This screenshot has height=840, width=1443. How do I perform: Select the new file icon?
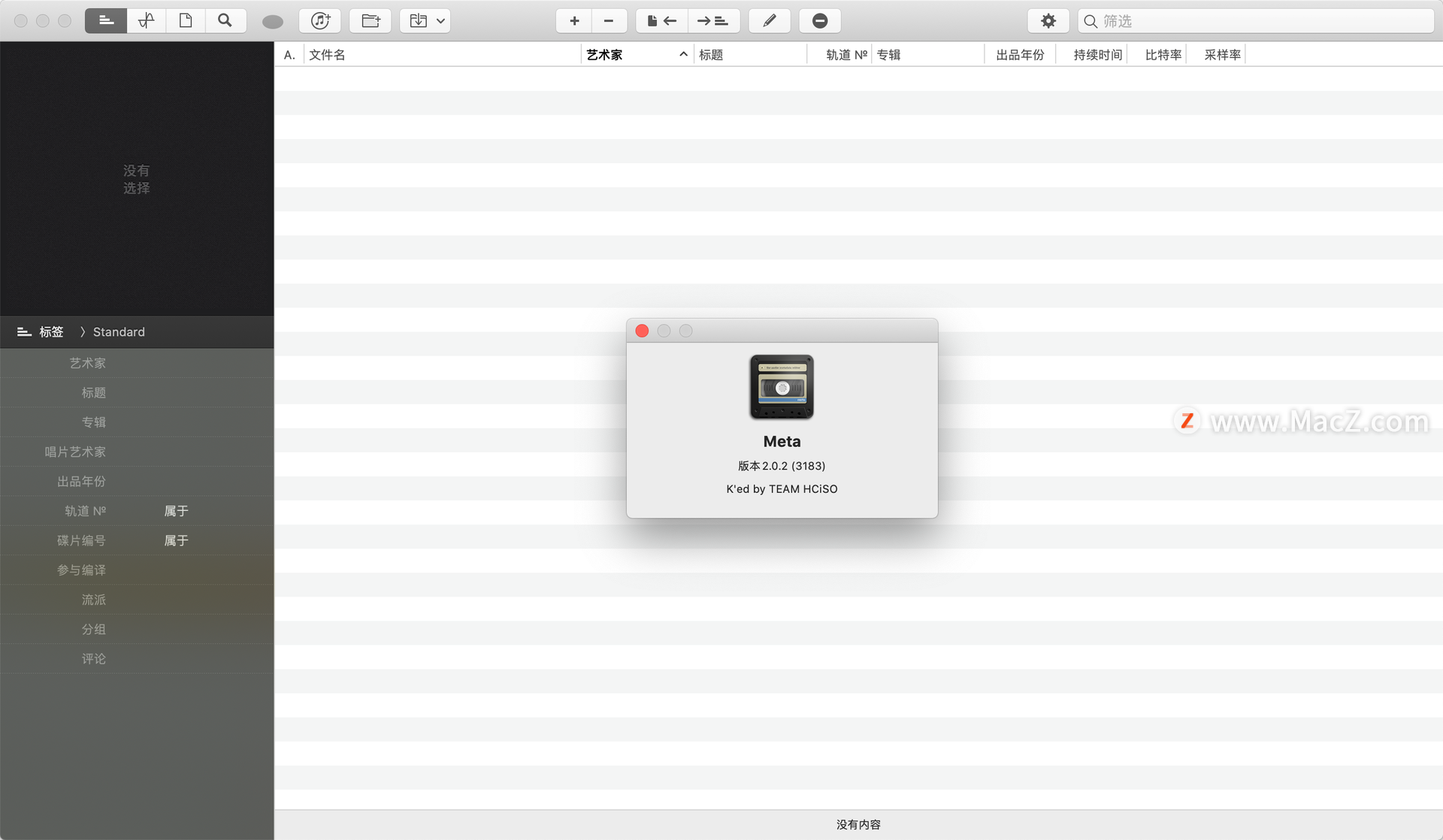tap(184, 20)
